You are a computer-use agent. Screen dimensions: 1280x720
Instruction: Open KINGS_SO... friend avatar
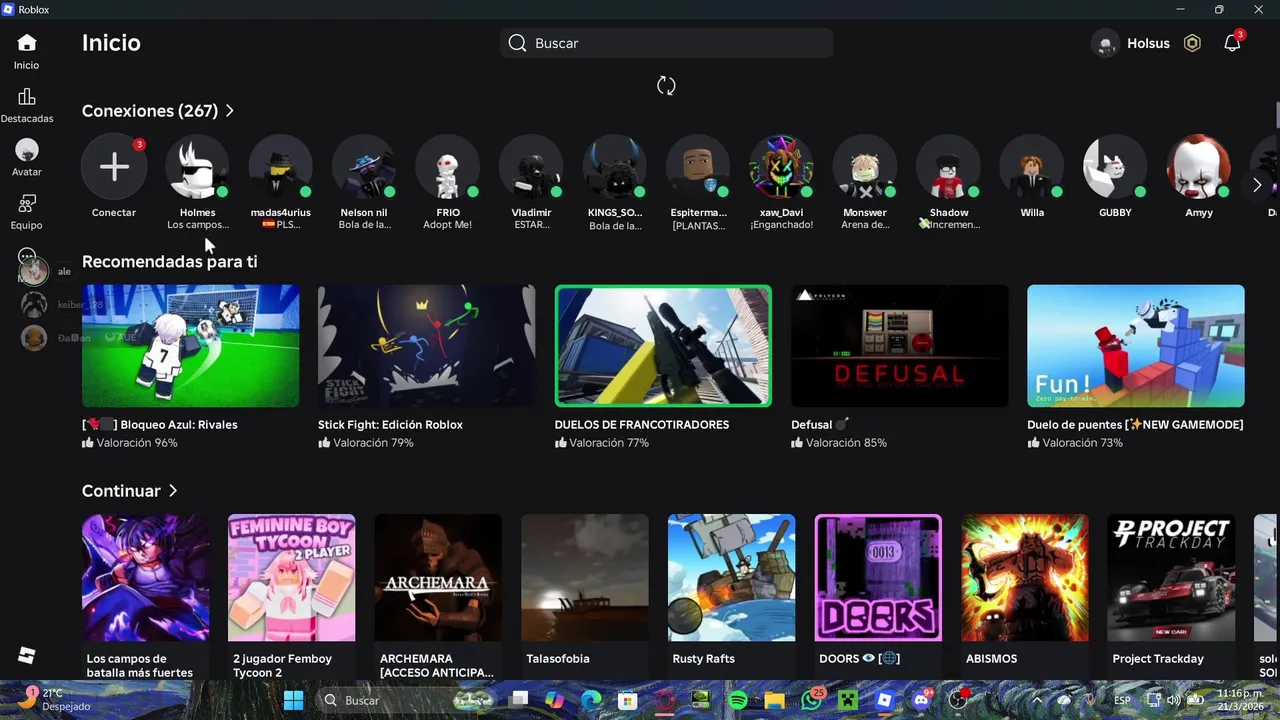click(615, 166)
